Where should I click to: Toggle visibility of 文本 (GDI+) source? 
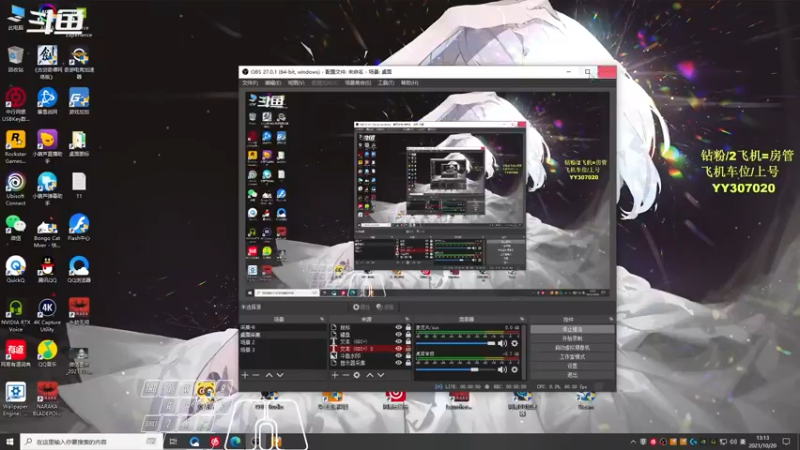tap(398, 342)
